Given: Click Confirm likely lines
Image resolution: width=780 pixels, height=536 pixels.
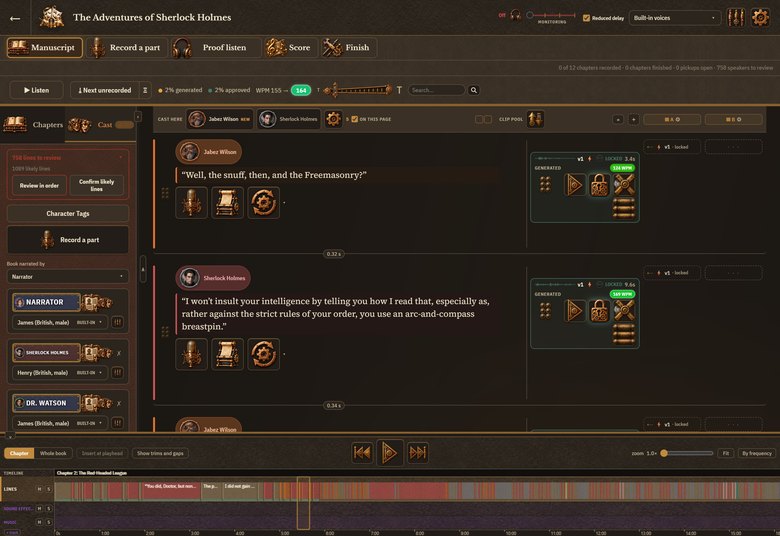Looking at the screenshot, I should [97, 185].
